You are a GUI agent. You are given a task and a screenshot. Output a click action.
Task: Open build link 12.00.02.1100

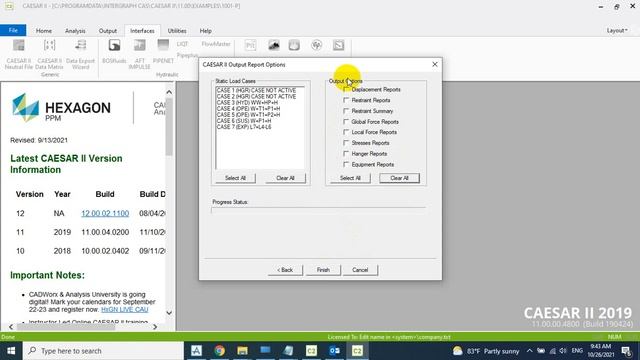(x=105, y=213)
